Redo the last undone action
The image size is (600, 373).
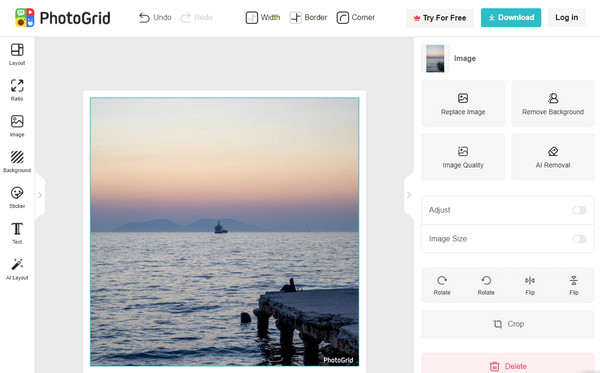pos(196,18)
